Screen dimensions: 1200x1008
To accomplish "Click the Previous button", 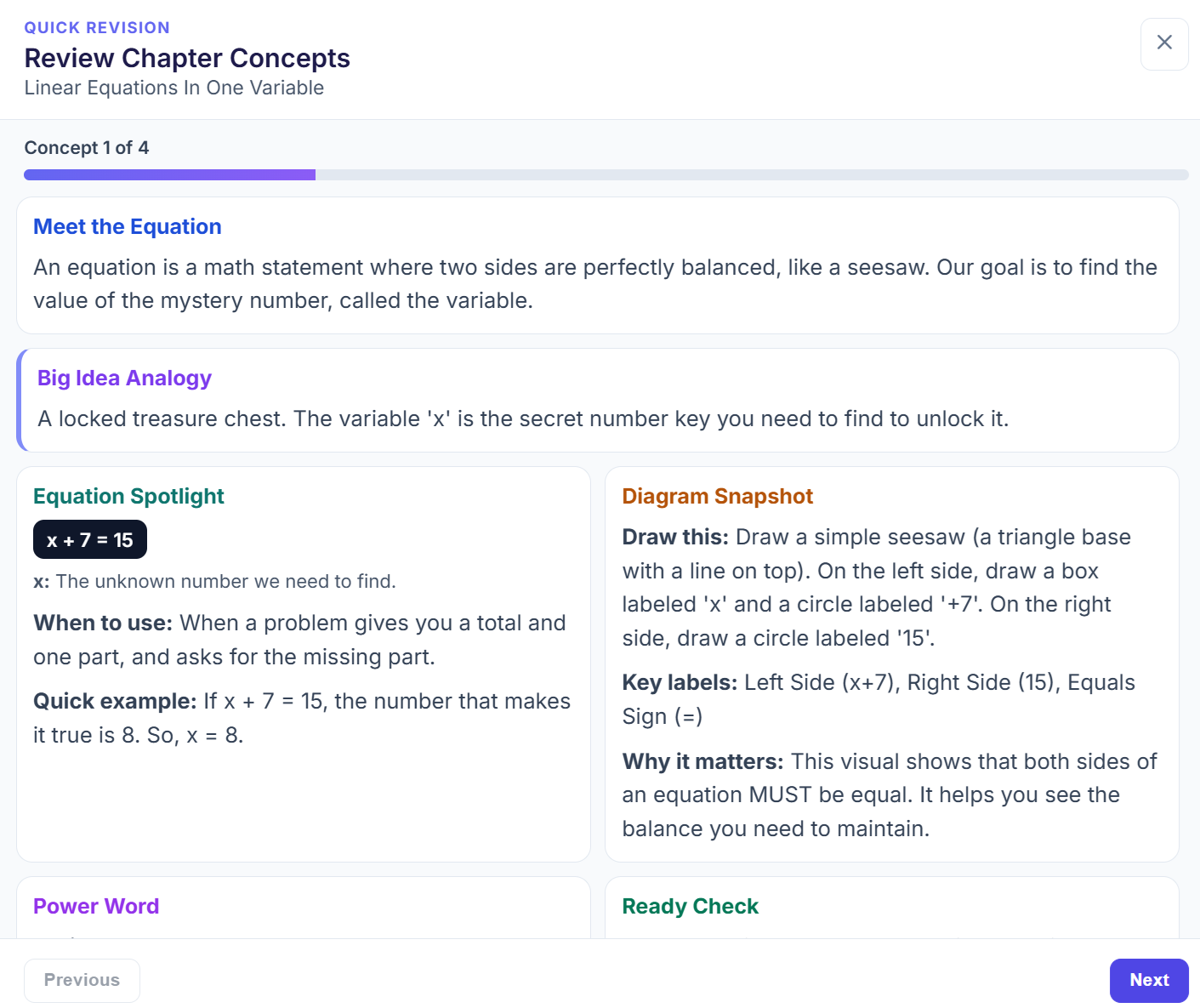I will 82,980.
